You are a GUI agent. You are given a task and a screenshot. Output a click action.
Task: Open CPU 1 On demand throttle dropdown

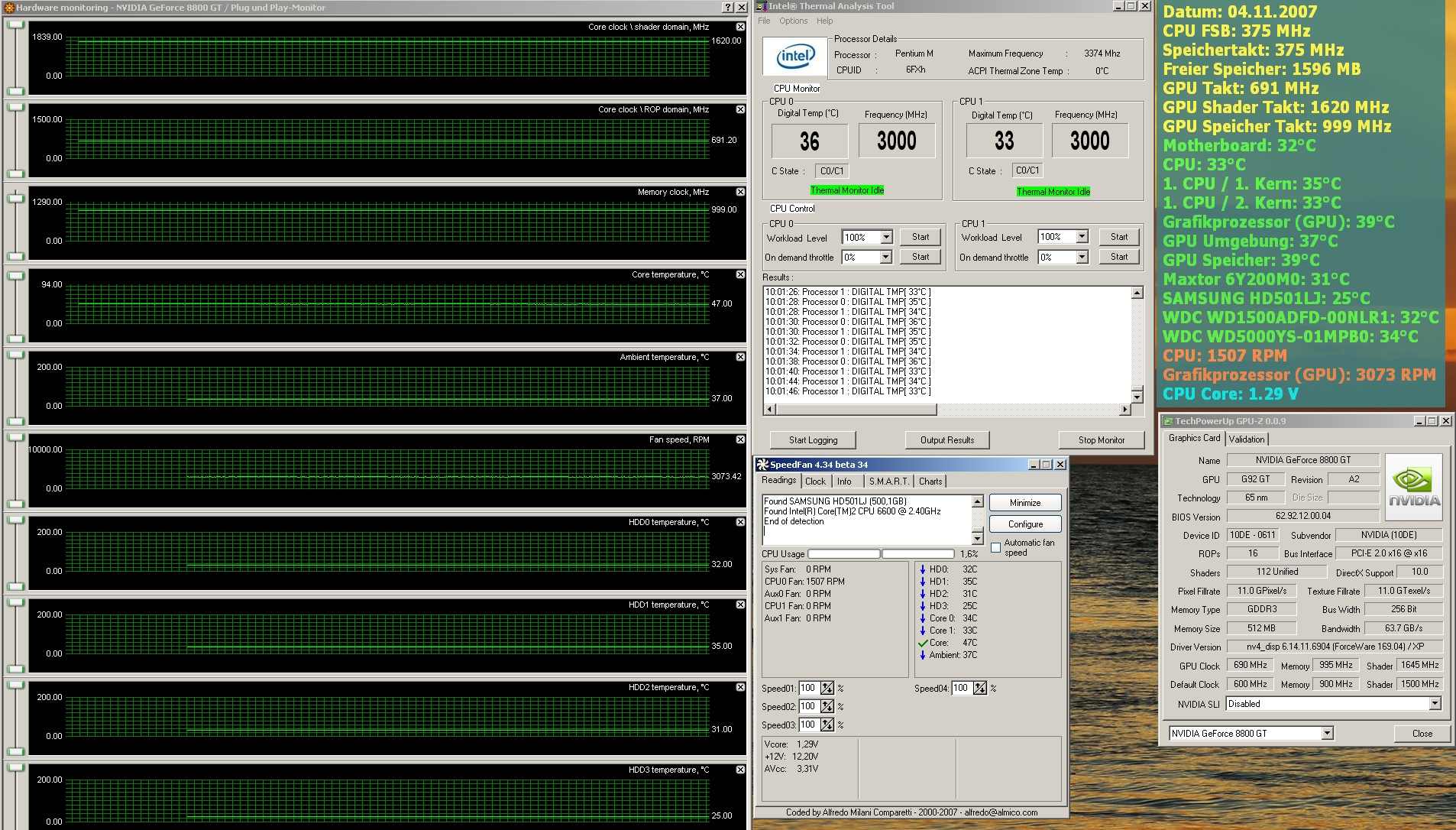click(1082, 258)
